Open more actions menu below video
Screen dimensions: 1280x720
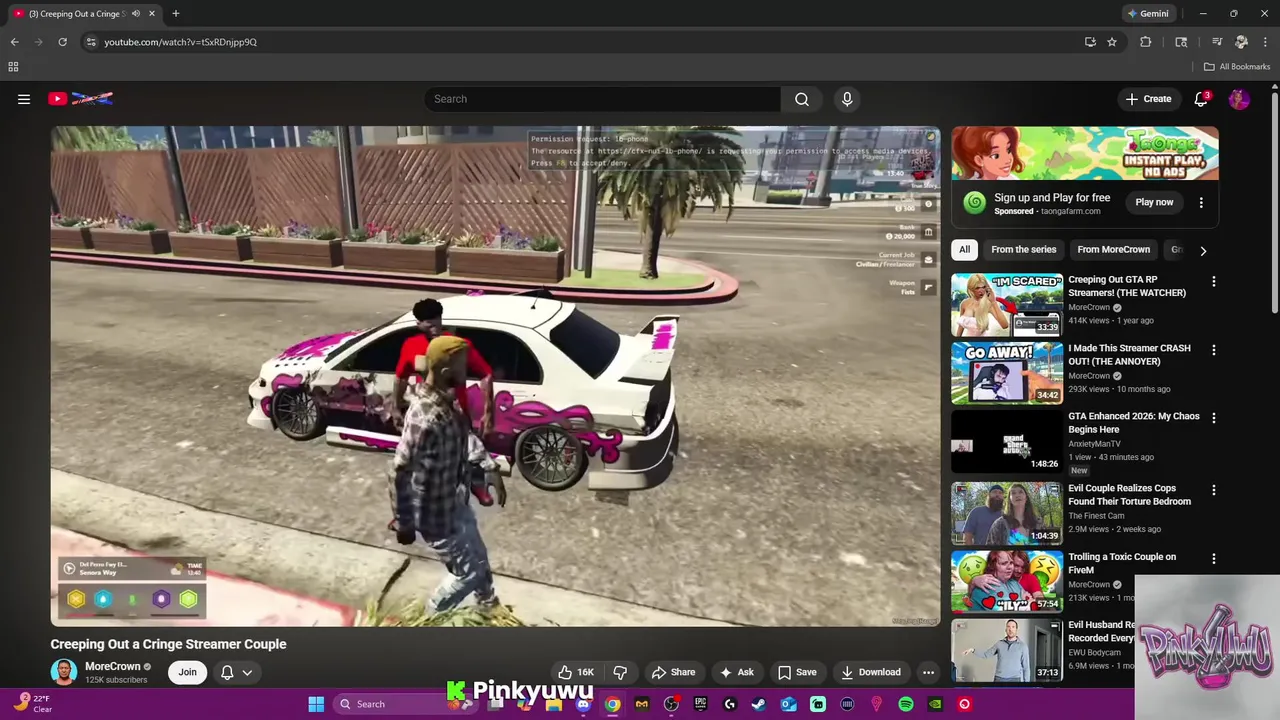928,672
